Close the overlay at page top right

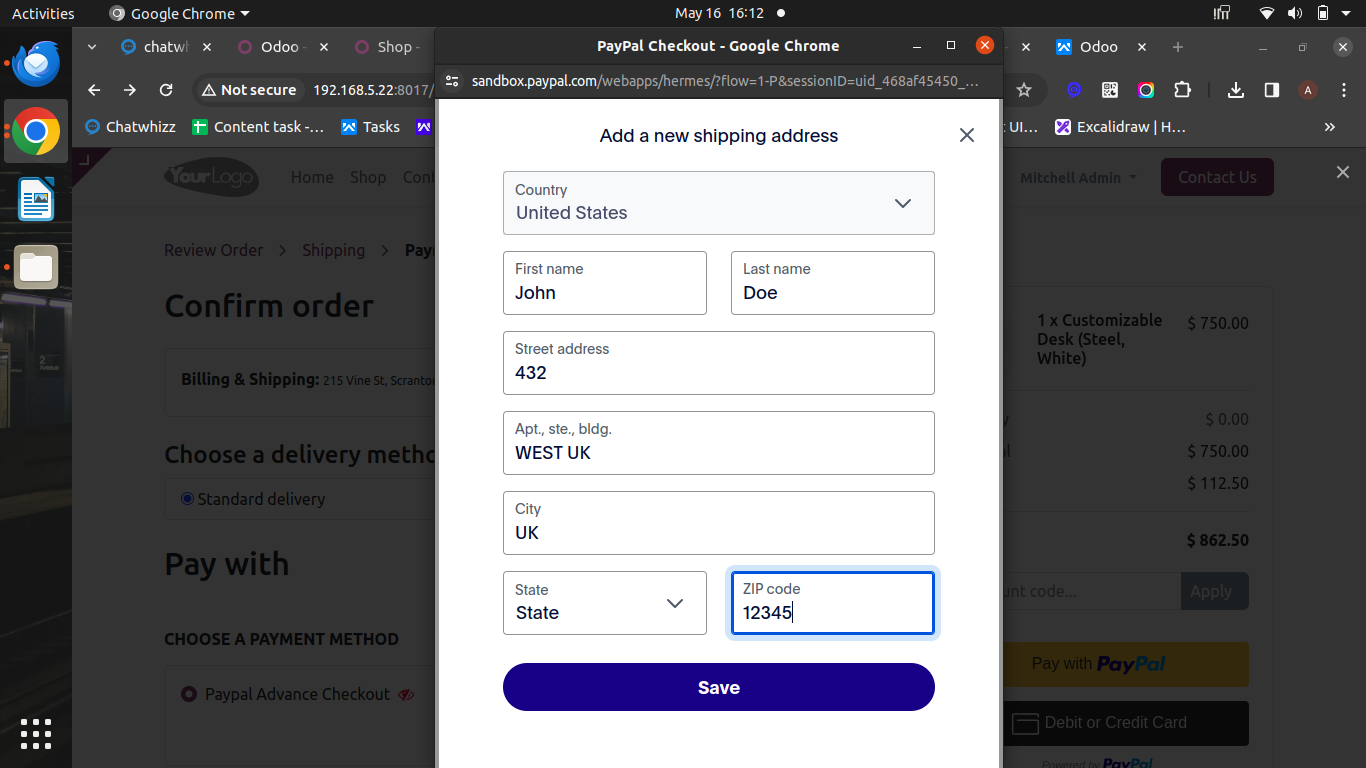click(1343, 172)
